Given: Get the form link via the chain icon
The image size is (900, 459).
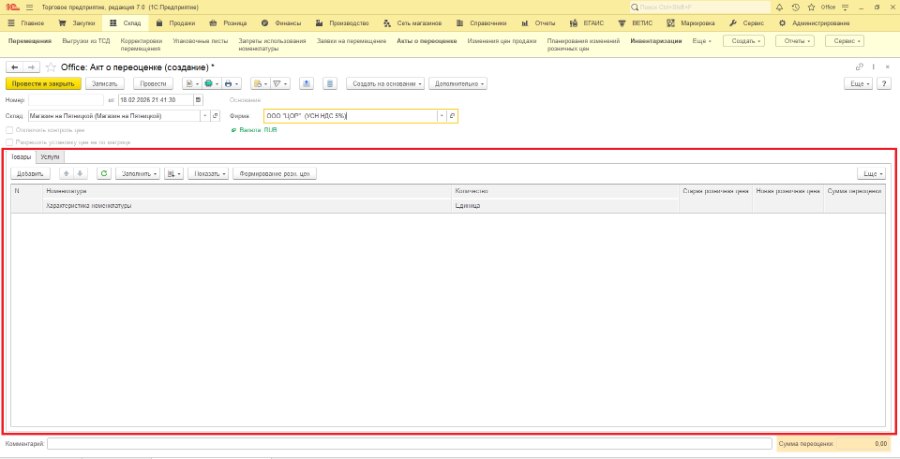Looking at the screenshot, I should point(859,67).
